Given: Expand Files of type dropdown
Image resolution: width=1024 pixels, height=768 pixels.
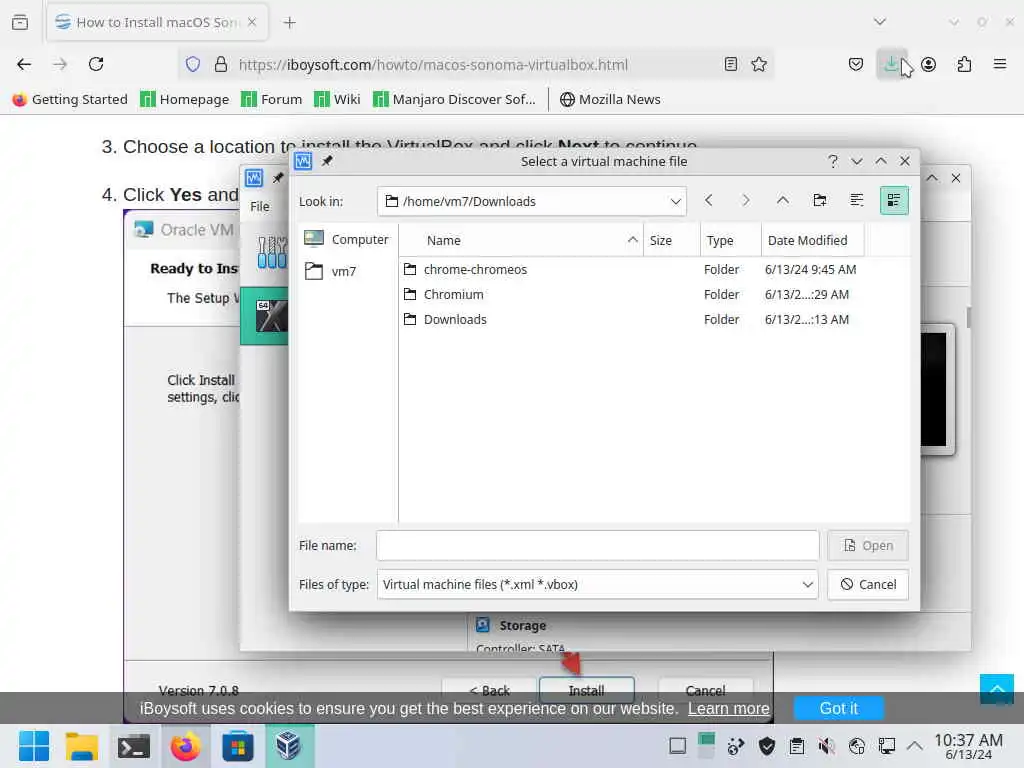Looking at the screenshot, I should point(807,584).
